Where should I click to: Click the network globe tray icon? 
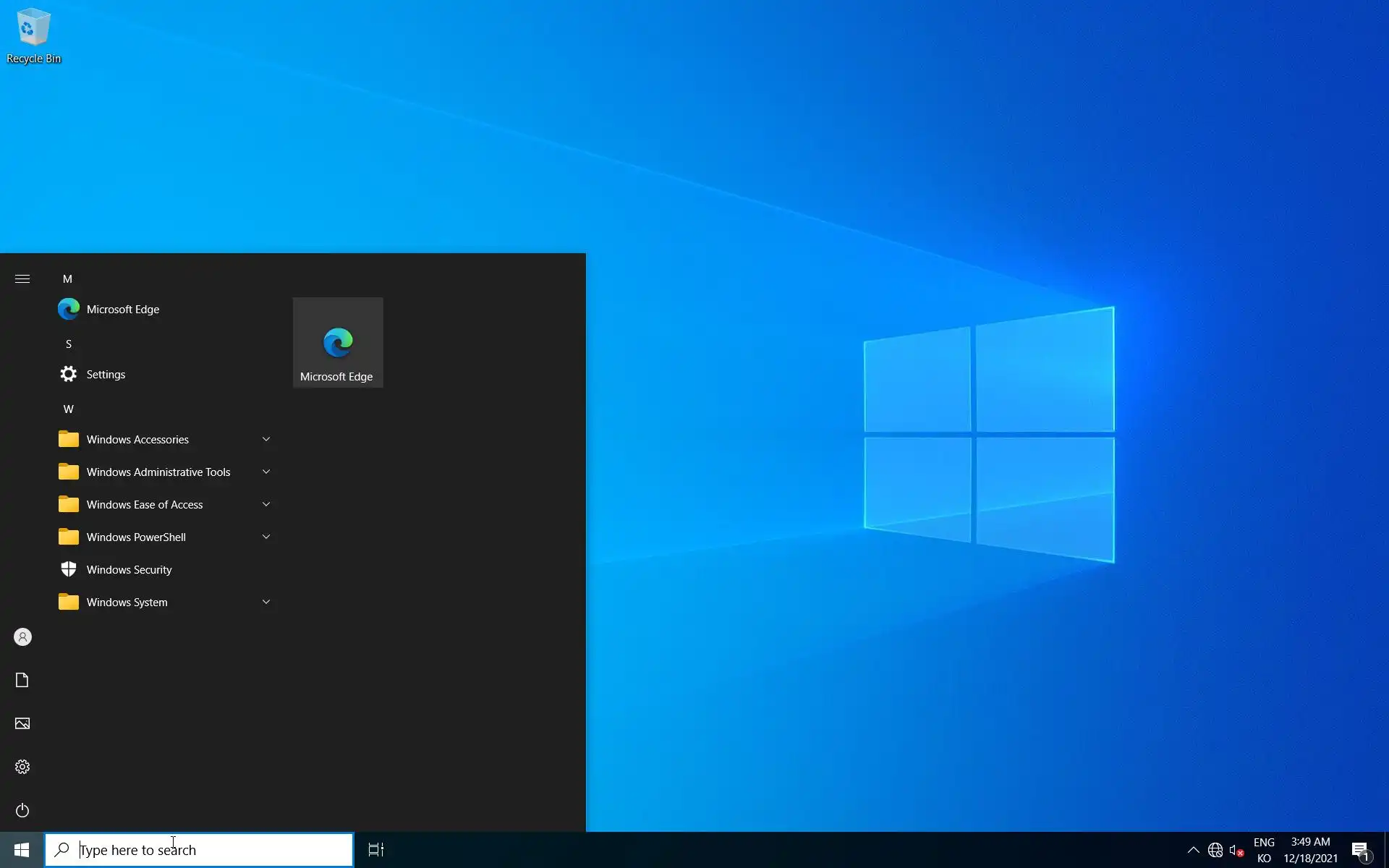tap(1215, 850)
